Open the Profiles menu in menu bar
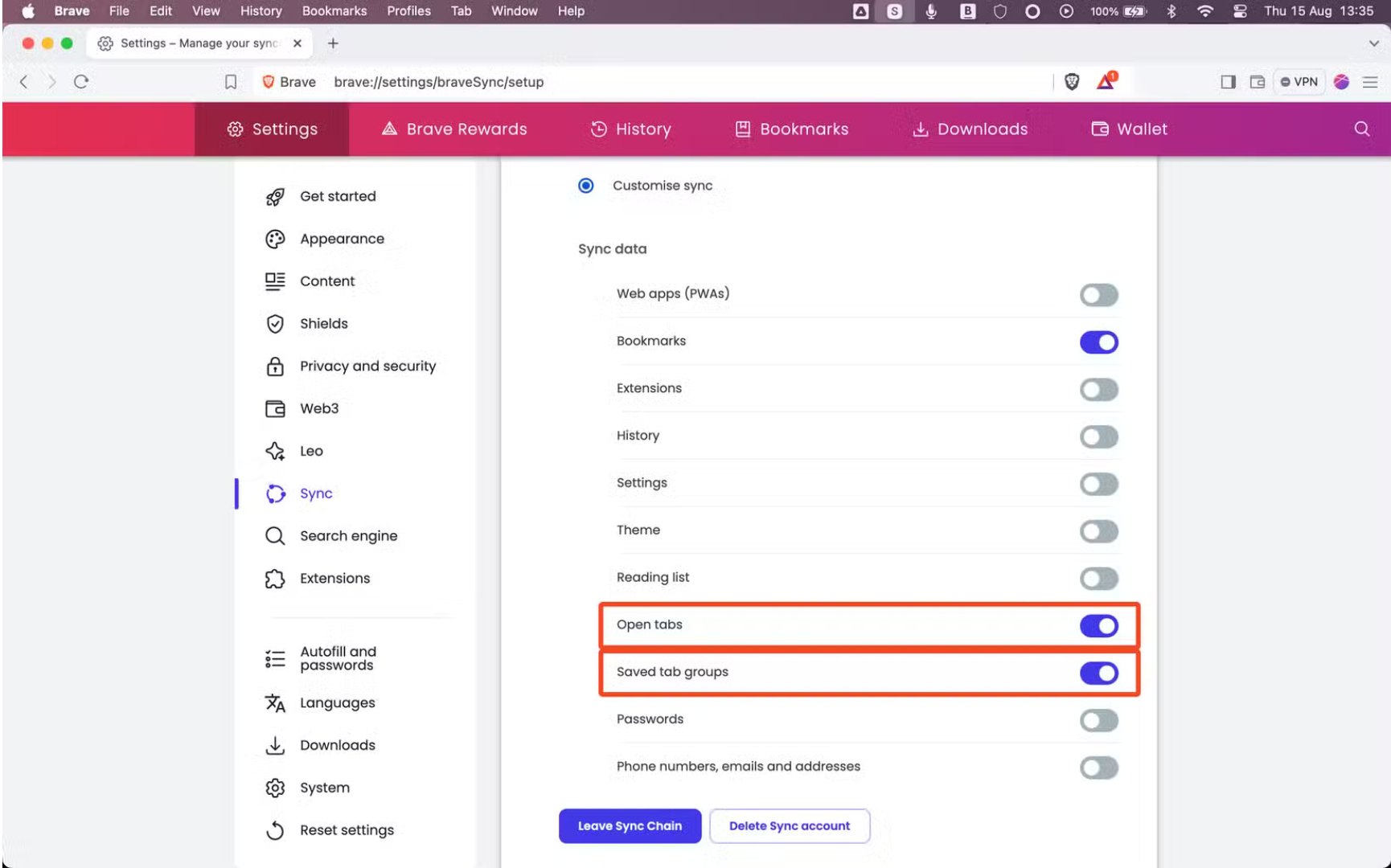The image size is (1391, 868). tap(408, 11)
